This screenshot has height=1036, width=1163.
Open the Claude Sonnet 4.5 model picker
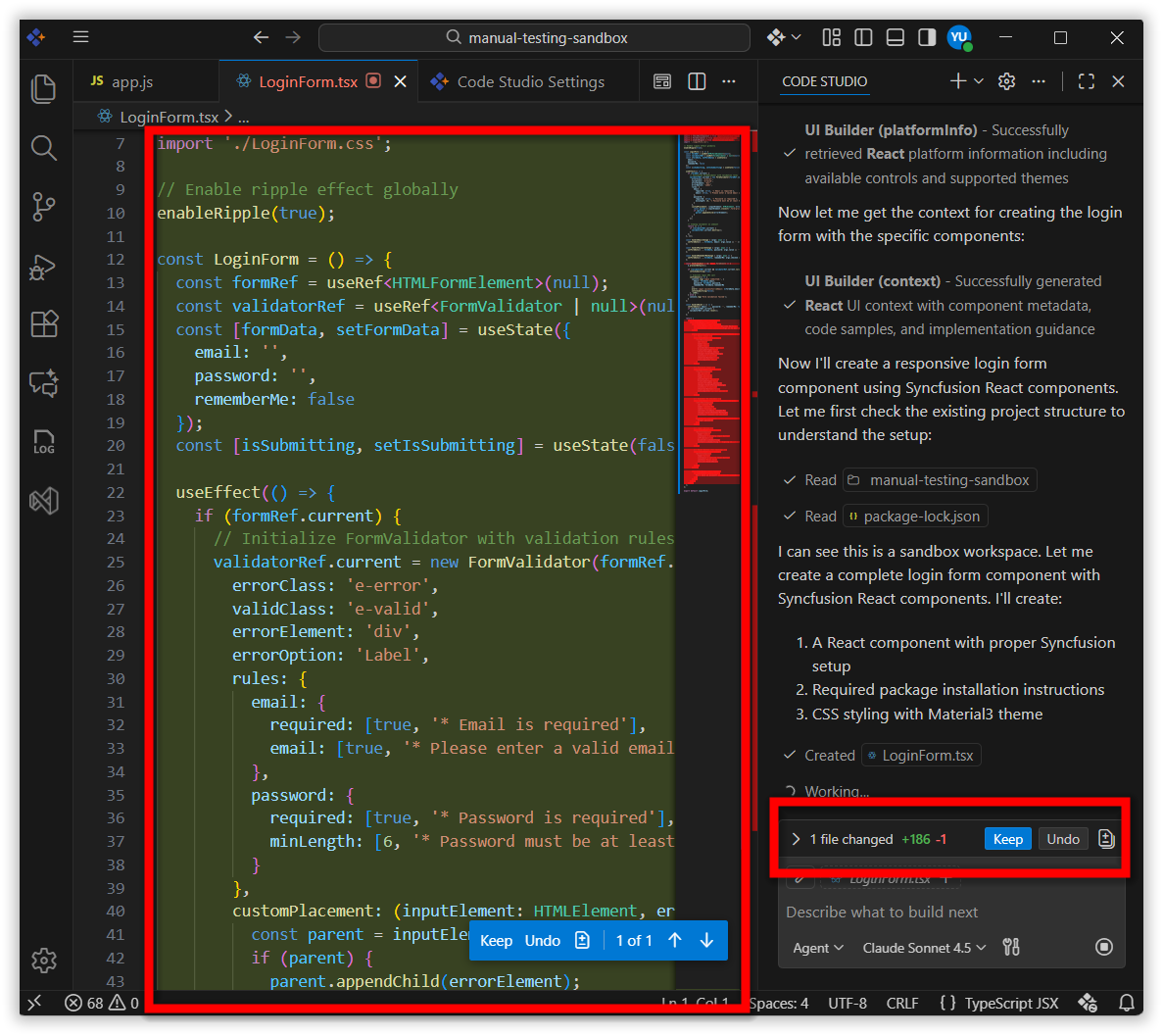click(x=924, y=948)
